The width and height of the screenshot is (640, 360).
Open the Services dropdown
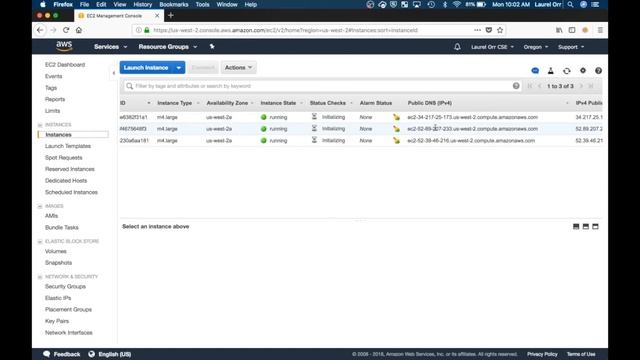click(111, 47)
